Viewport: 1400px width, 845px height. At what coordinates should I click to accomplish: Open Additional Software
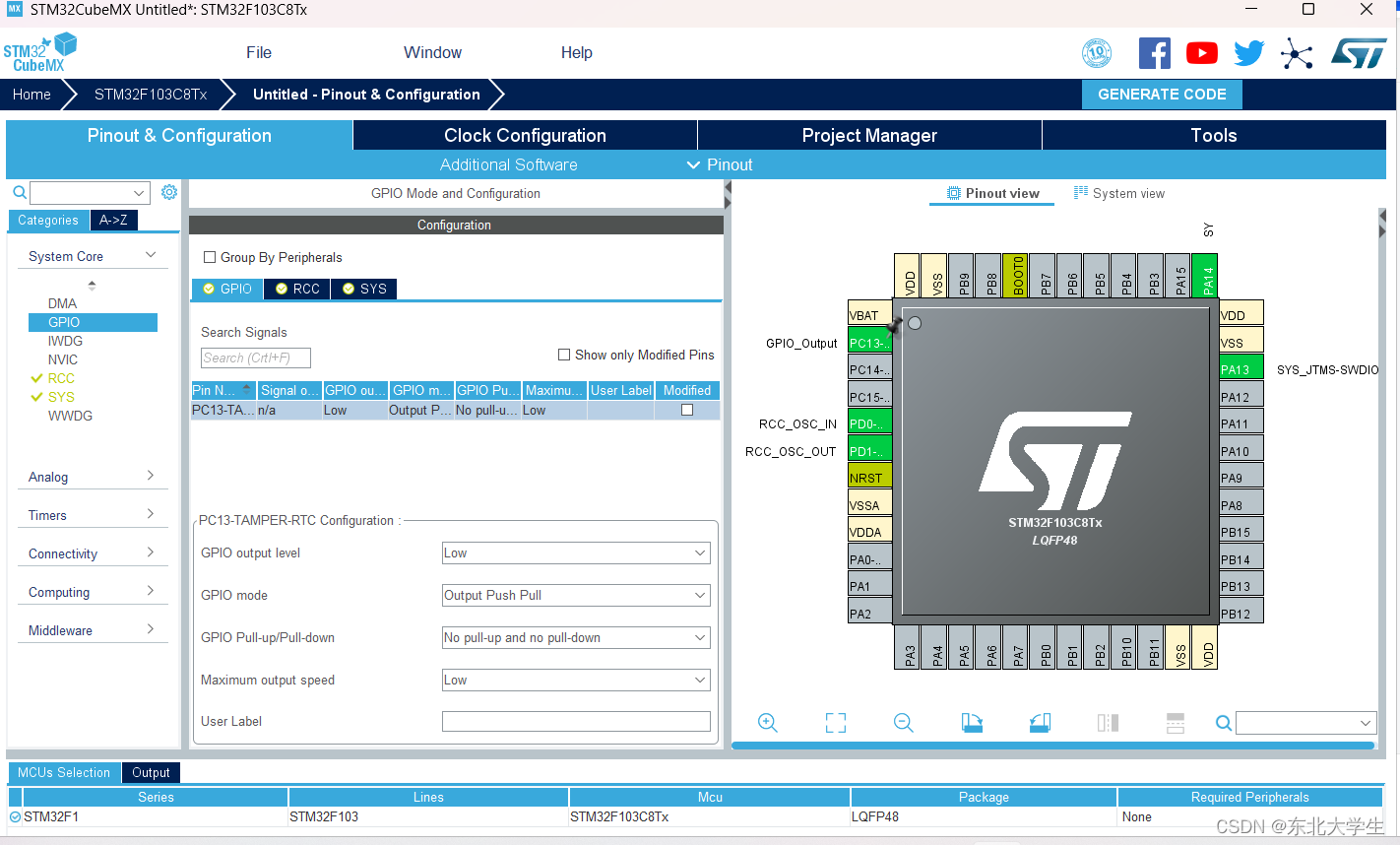pyautogui.click(x=509, y=164)
